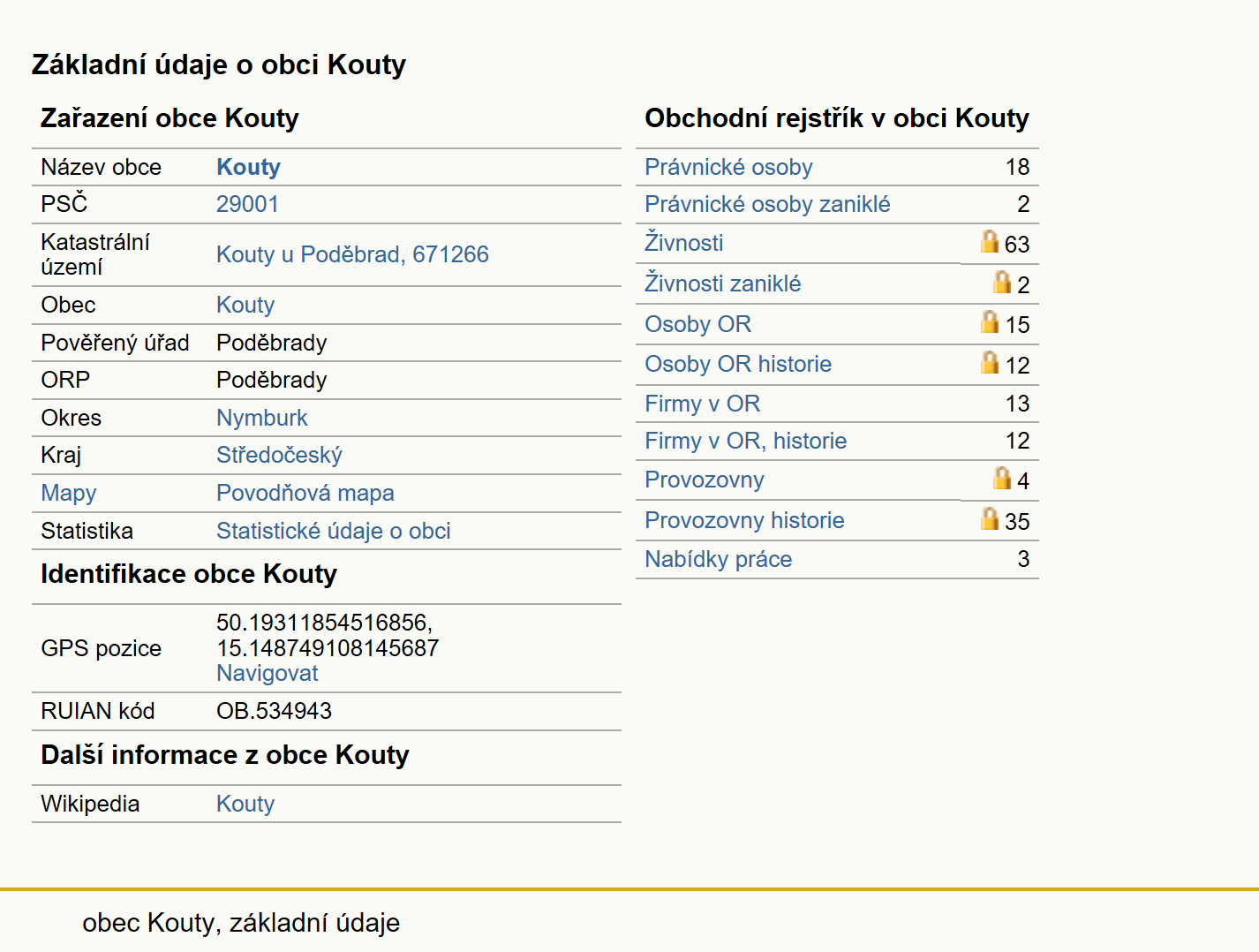Click the lock icon in Provozovny historie row

point(990,518)
